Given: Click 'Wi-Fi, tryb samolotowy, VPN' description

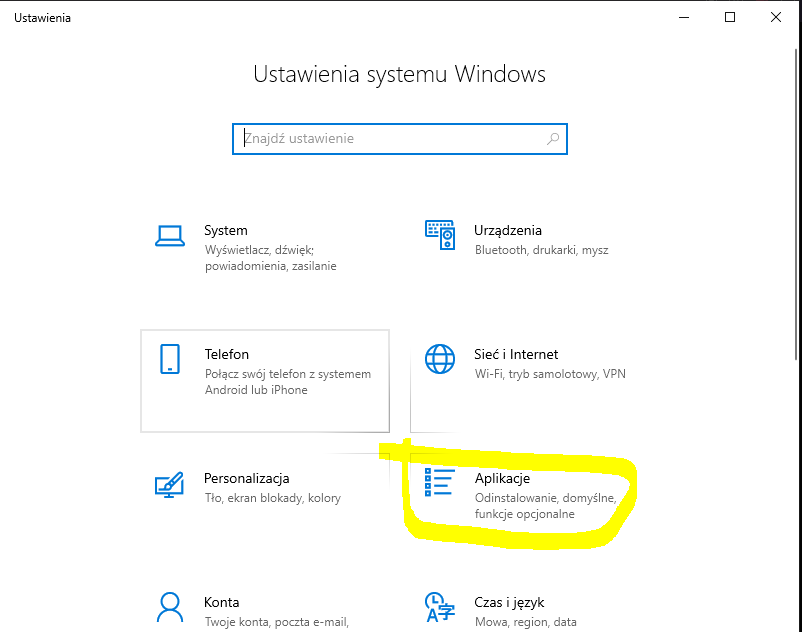Looking at the screenshot, I should pos(550,374).
